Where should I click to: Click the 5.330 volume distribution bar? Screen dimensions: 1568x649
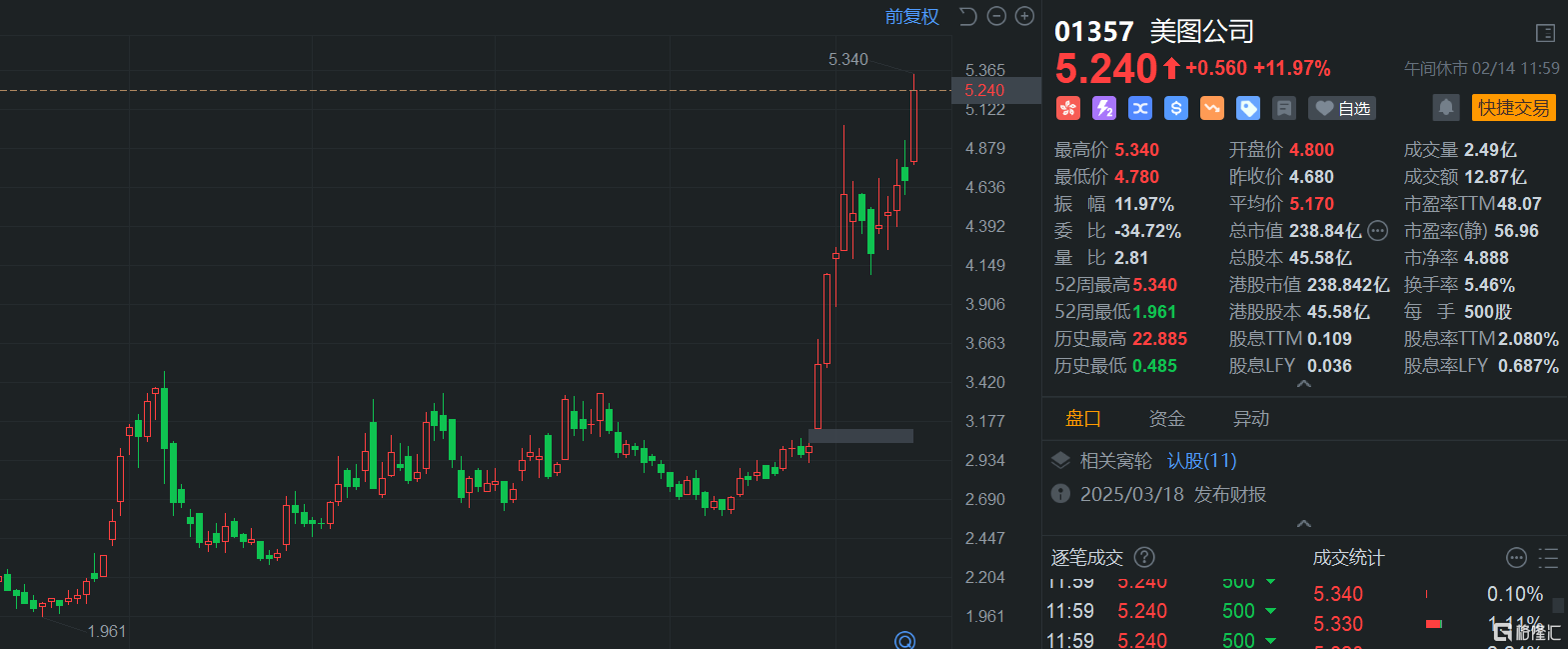[x=1434, y=624]
